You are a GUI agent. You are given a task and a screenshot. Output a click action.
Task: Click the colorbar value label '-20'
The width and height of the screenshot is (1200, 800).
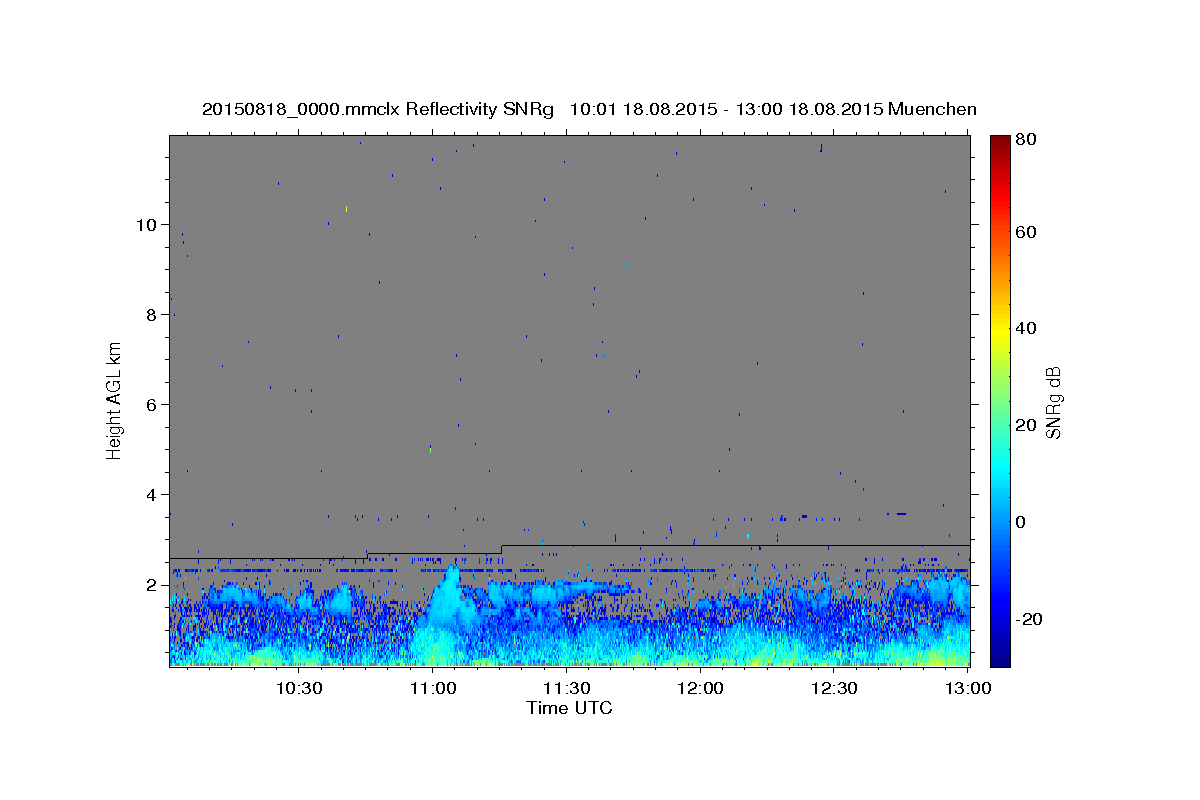(1030, 619)
